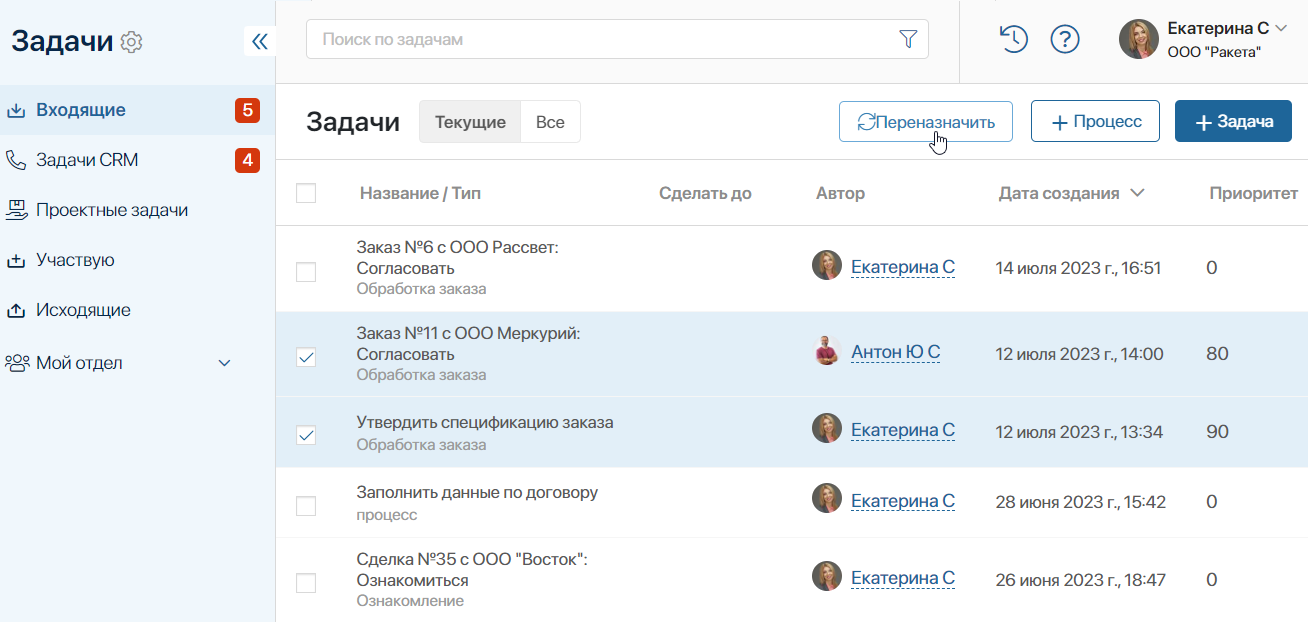The height and width of the screenshot is (622, 1308).
Task: Open Екатерина С link in Заказ №6 row
Action: click(903, 267)
